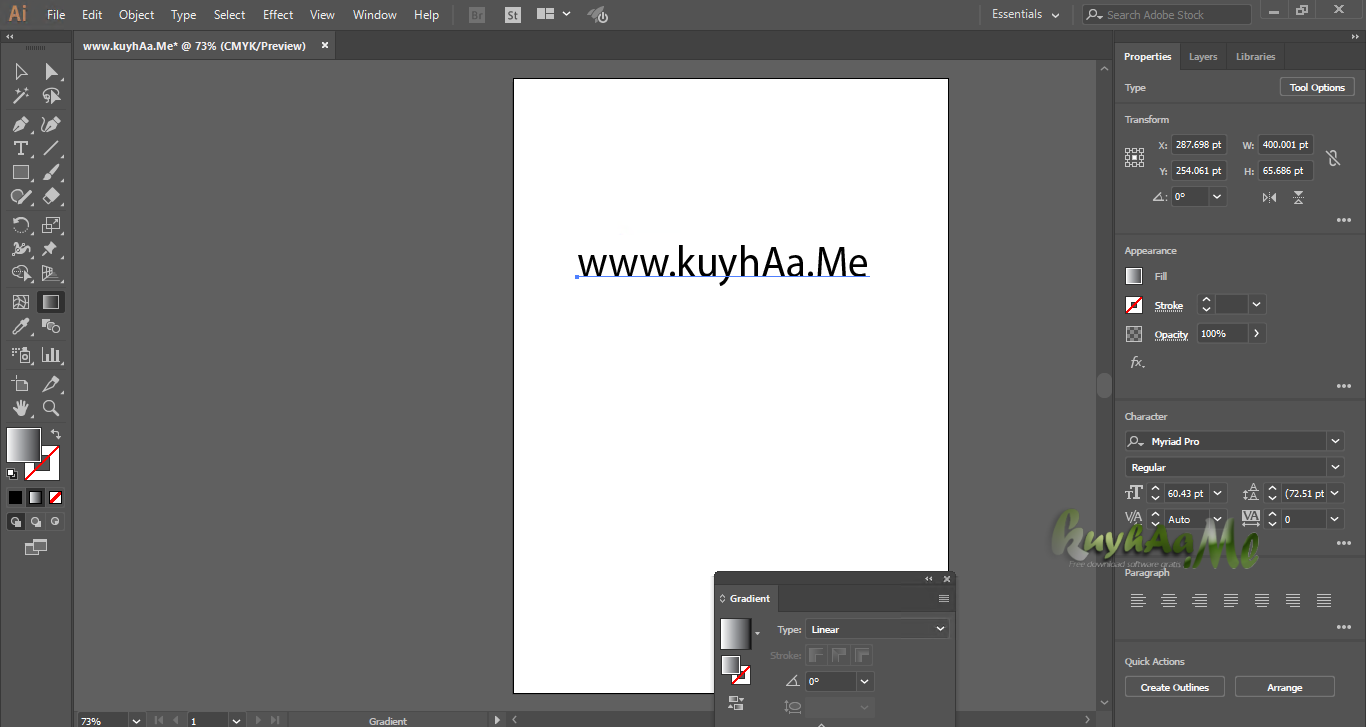Choose the Slice tool
The width and height of the screenshot is (1366, 727).
coord(51,384)
